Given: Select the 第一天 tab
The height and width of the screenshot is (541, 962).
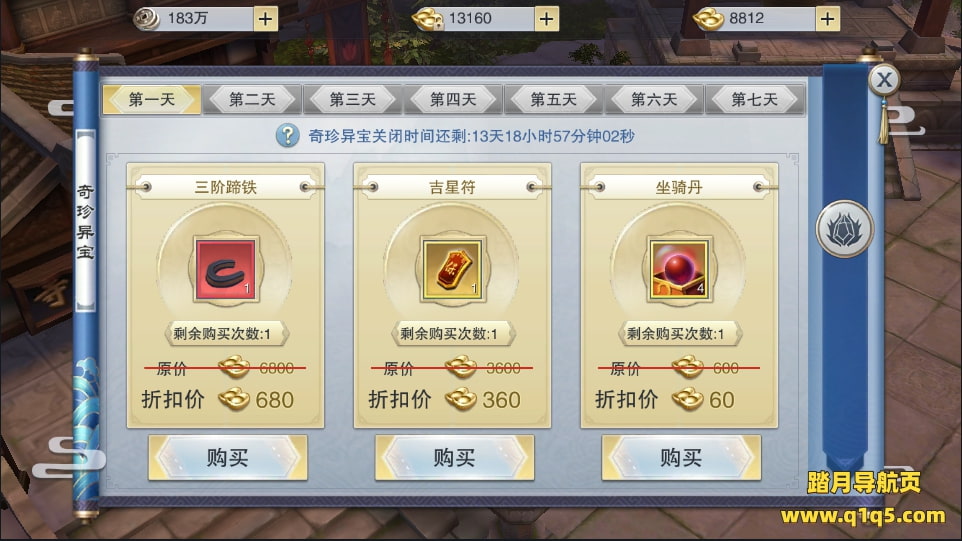Looking at the screenshot, I should coord(152,99).
